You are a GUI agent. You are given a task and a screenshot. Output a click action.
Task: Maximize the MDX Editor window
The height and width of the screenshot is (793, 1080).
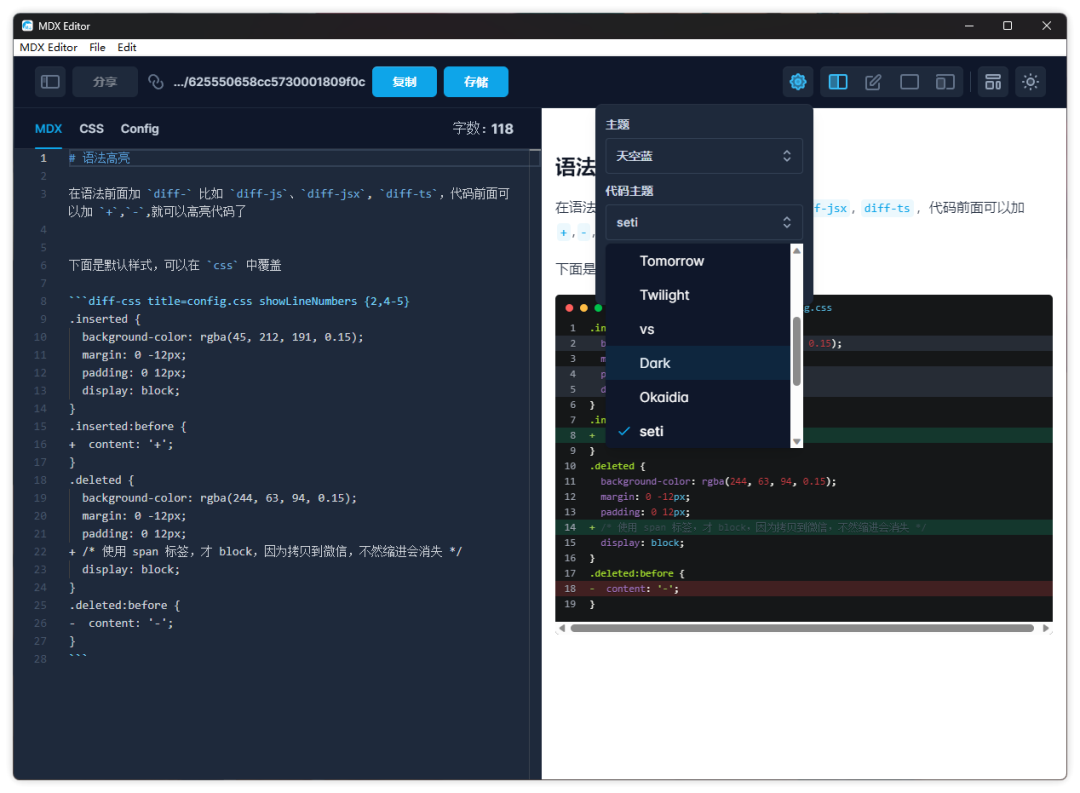pyautogui.click(x=1007, y=25)
